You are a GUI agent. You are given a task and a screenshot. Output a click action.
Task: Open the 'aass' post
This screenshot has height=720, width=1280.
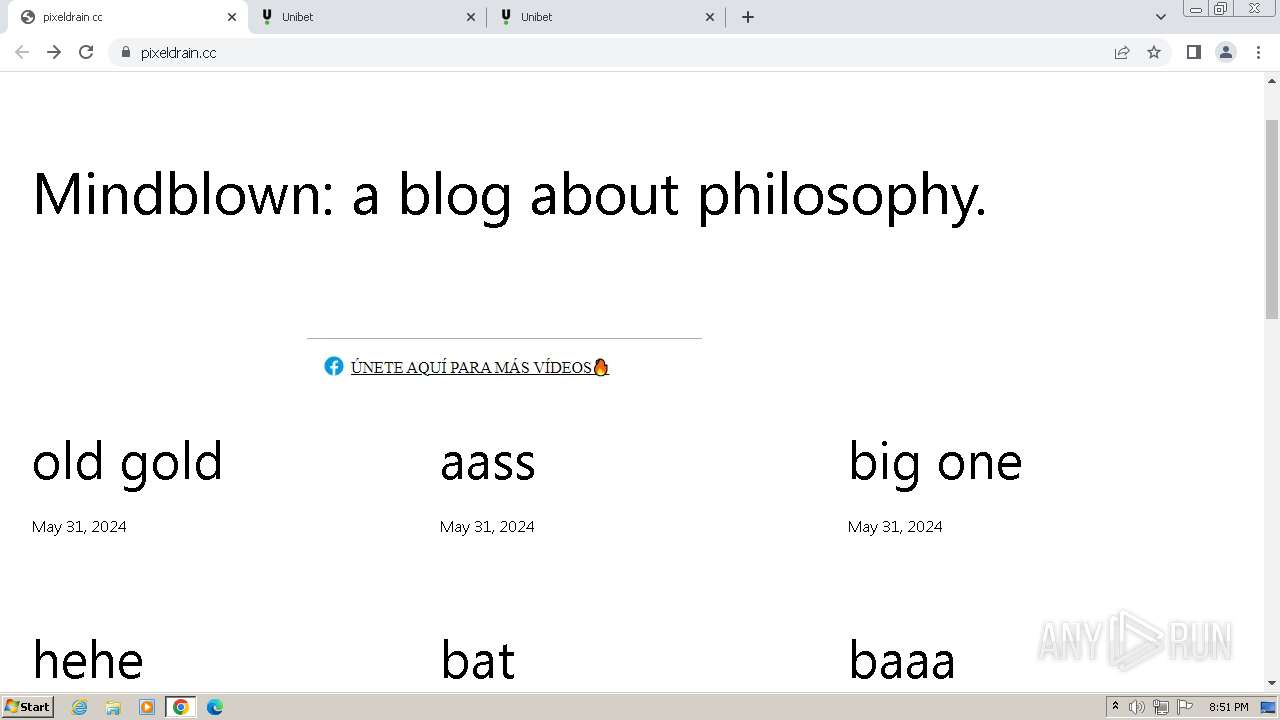pyautogui.click(x=488, y=464)
